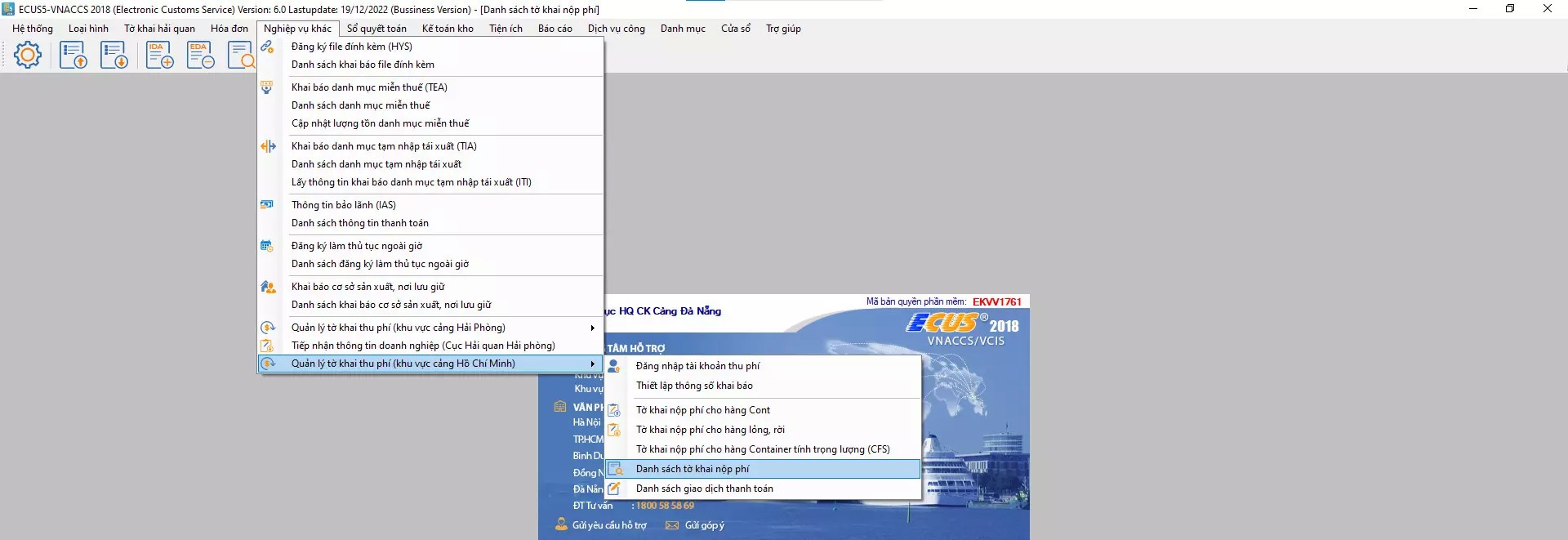The width and height of the screenshot is (1568, 540).
Task: Click the IDA import declaration toolbar icon
Action: coord(159,55)
